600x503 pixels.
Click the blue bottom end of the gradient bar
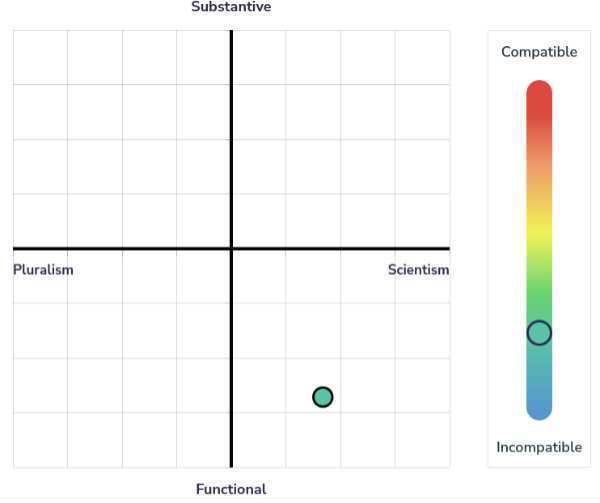[x=539, y=407]
